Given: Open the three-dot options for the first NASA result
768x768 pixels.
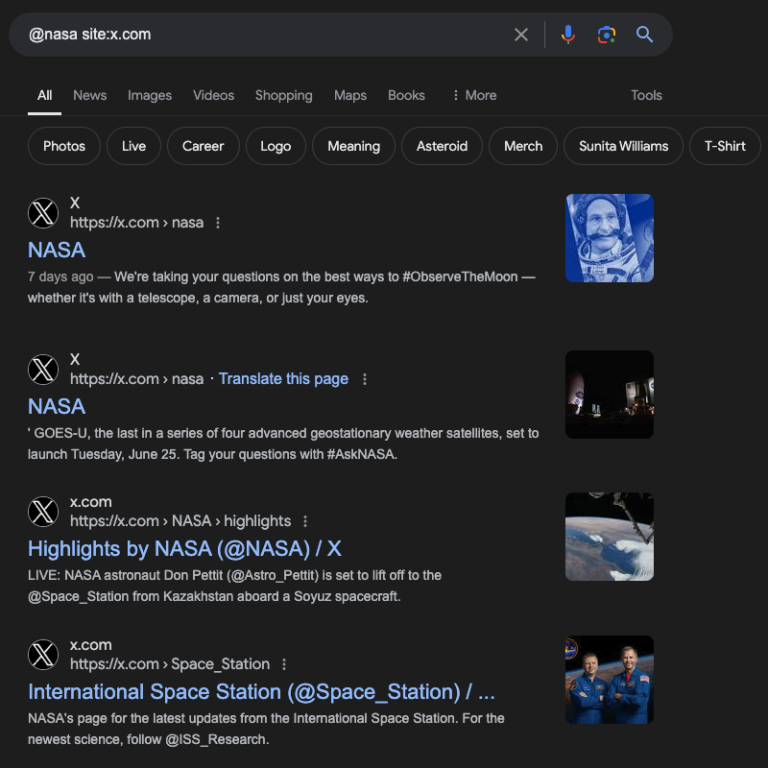Looking at the screenshot, I should [x=218, y=223].
